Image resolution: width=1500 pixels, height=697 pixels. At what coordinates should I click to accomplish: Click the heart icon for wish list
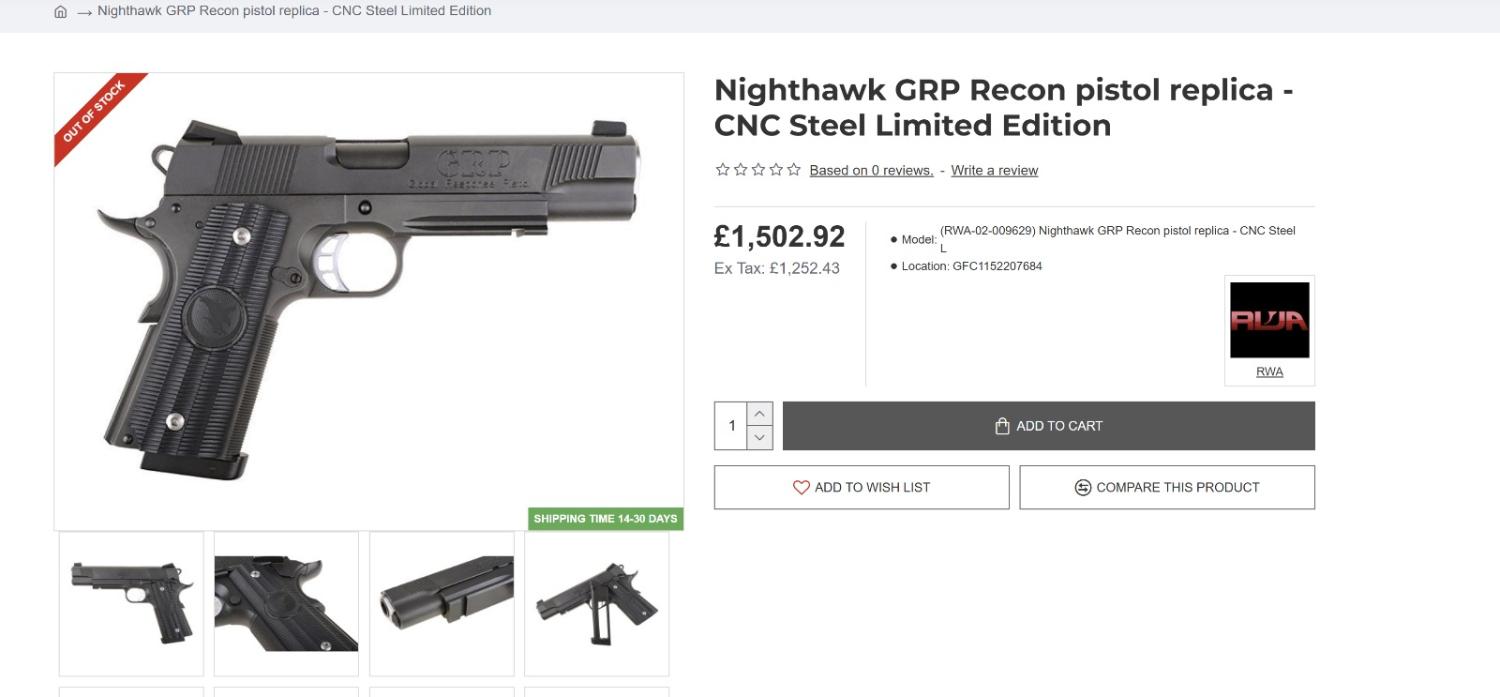801,487
